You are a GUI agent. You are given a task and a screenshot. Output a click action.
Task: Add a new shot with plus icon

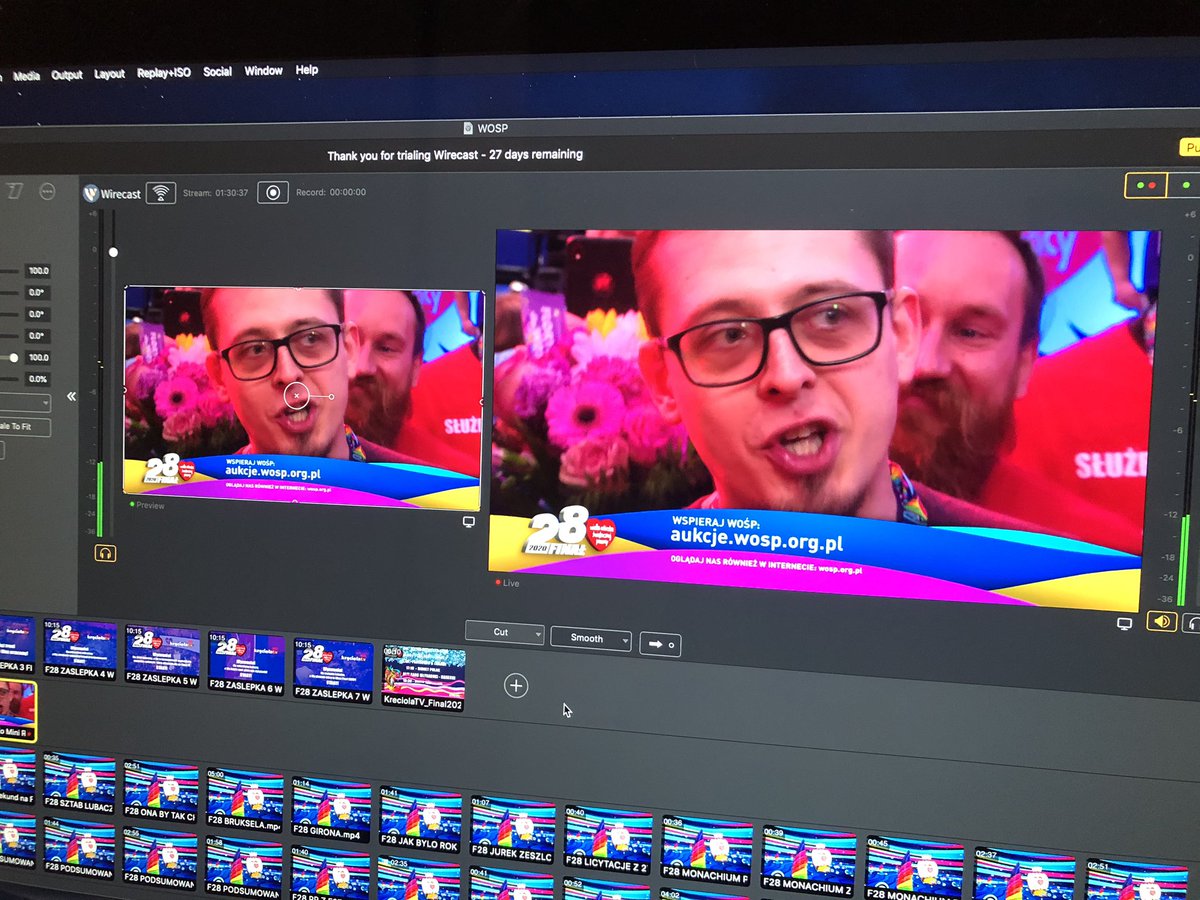coord(516,685)
